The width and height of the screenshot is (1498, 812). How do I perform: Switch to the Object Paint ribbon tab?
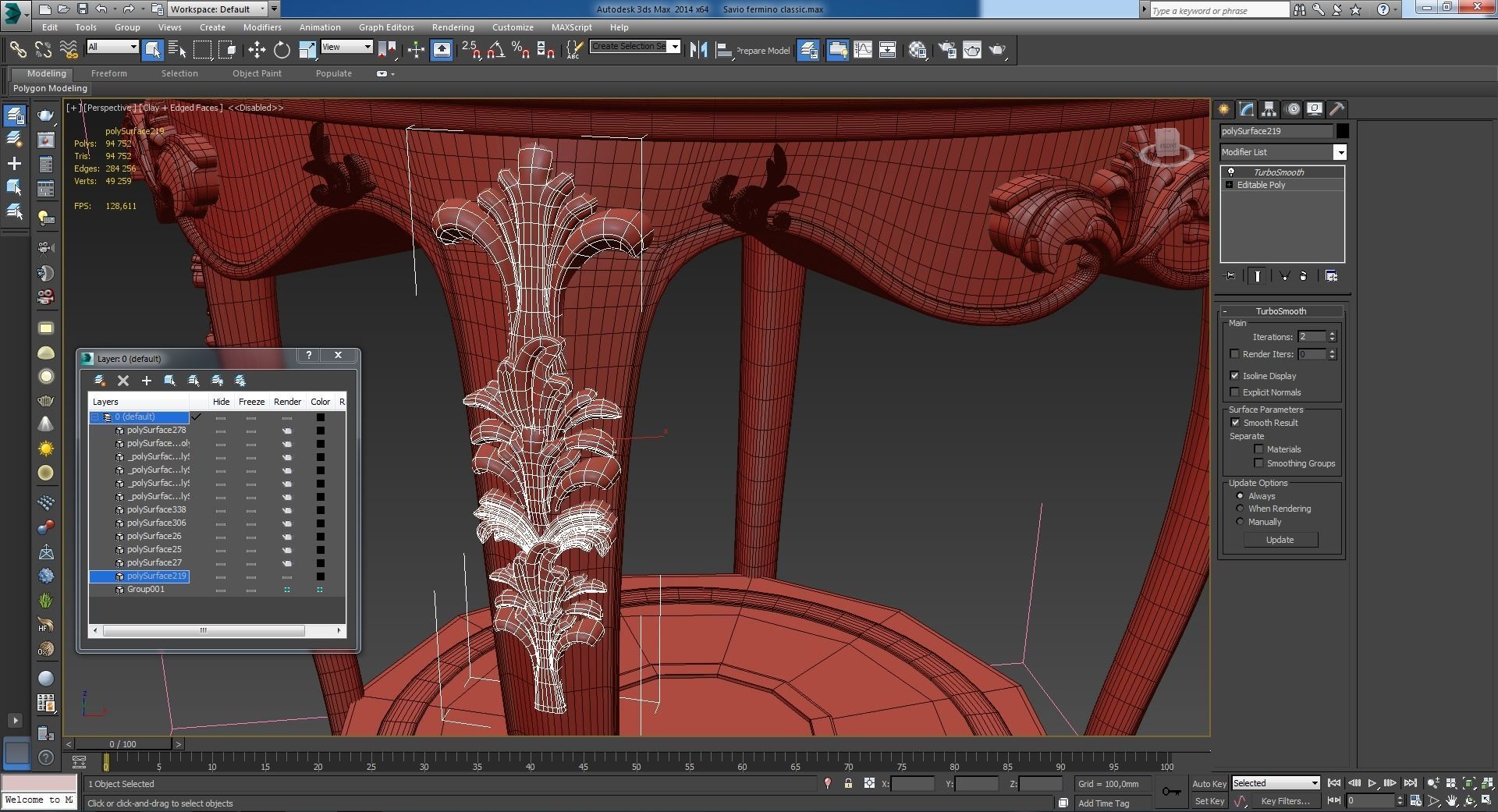click(x=257, y=73)
